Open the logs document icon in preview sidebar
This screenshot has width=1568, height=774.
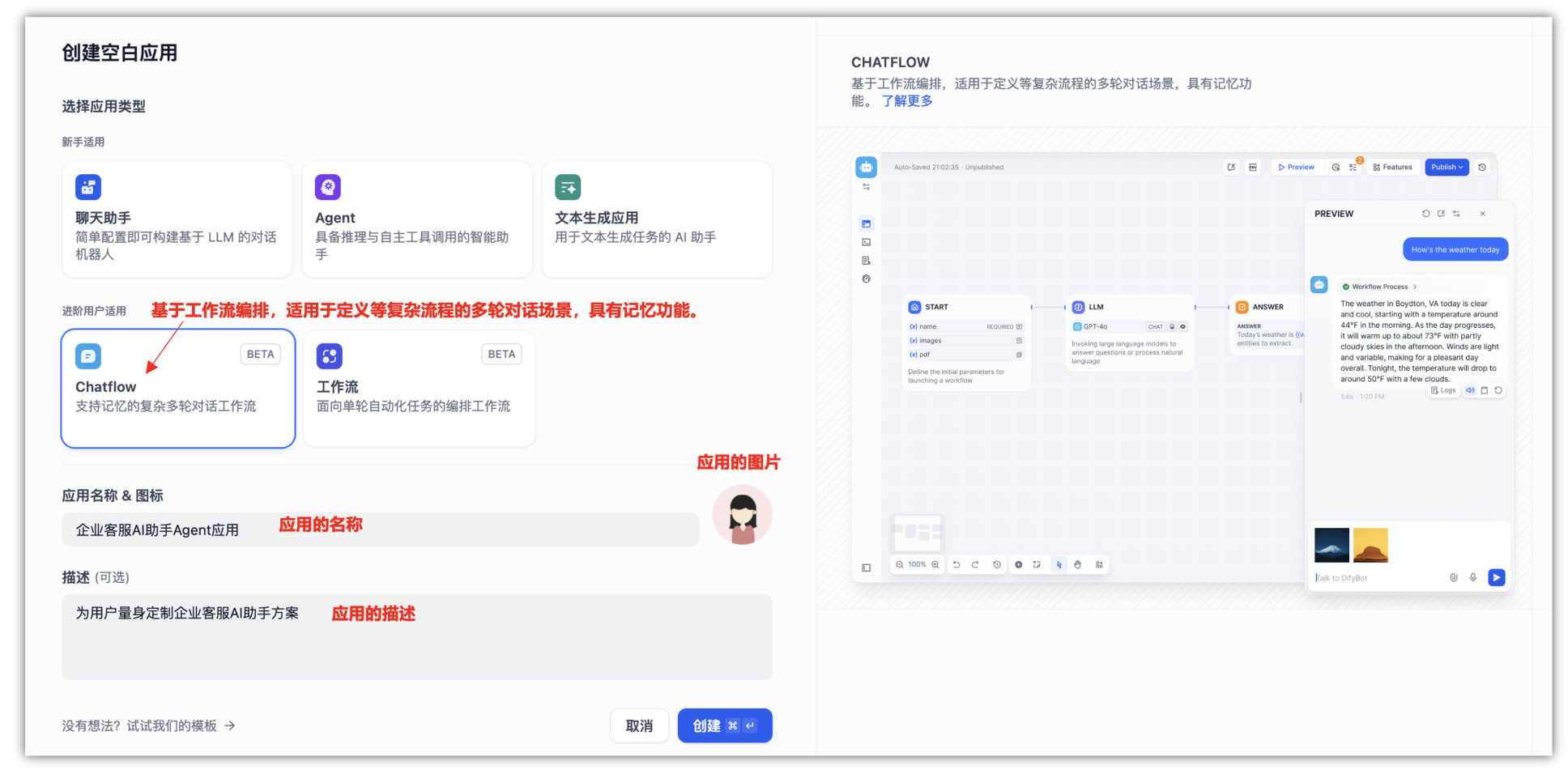pyautogui.click(x=866, y=261)
